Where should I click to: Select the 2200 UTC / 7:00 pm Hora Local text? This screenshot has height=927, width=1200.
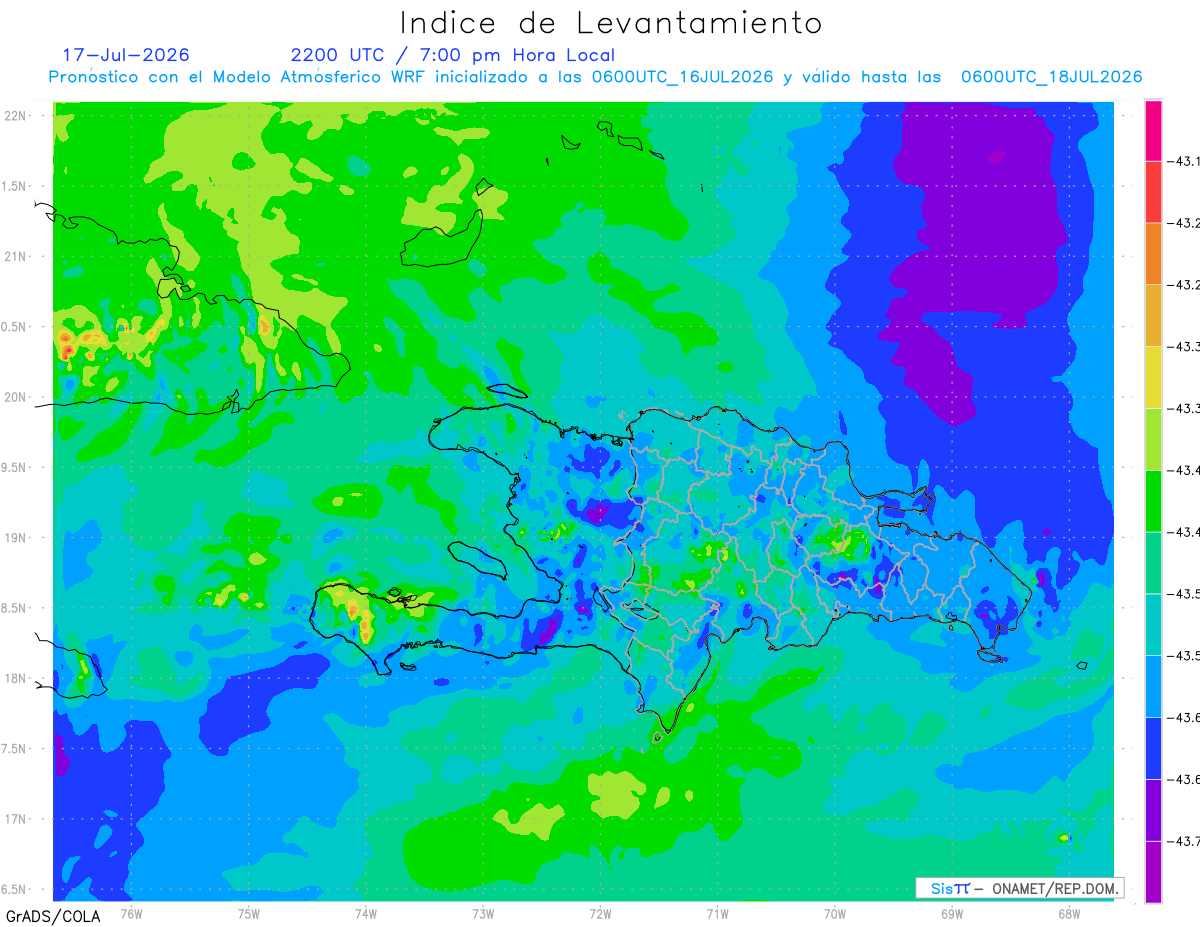(x=453, y=56)
